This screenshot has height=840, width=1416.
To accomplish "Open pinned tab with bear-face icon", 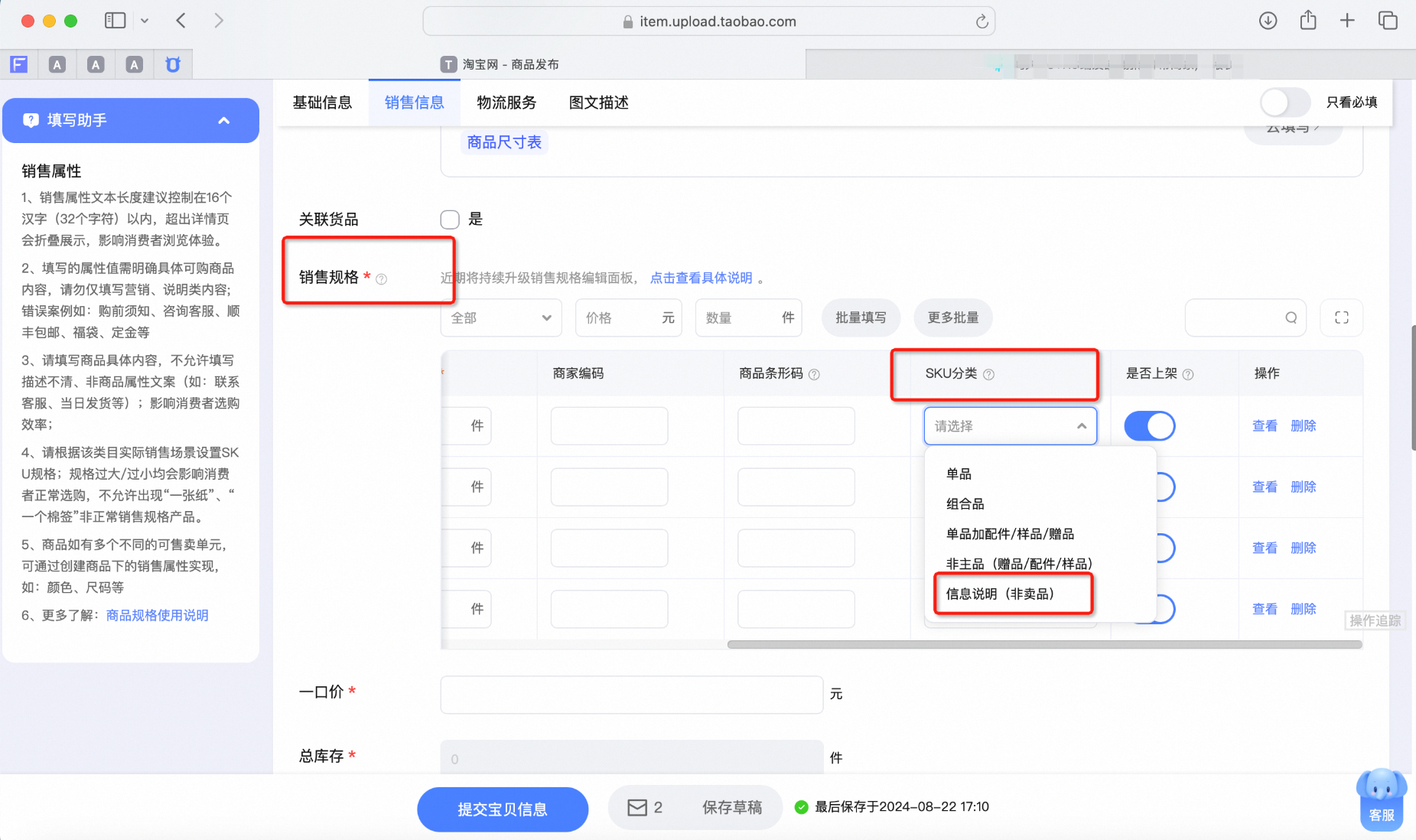I will (173, 64).
